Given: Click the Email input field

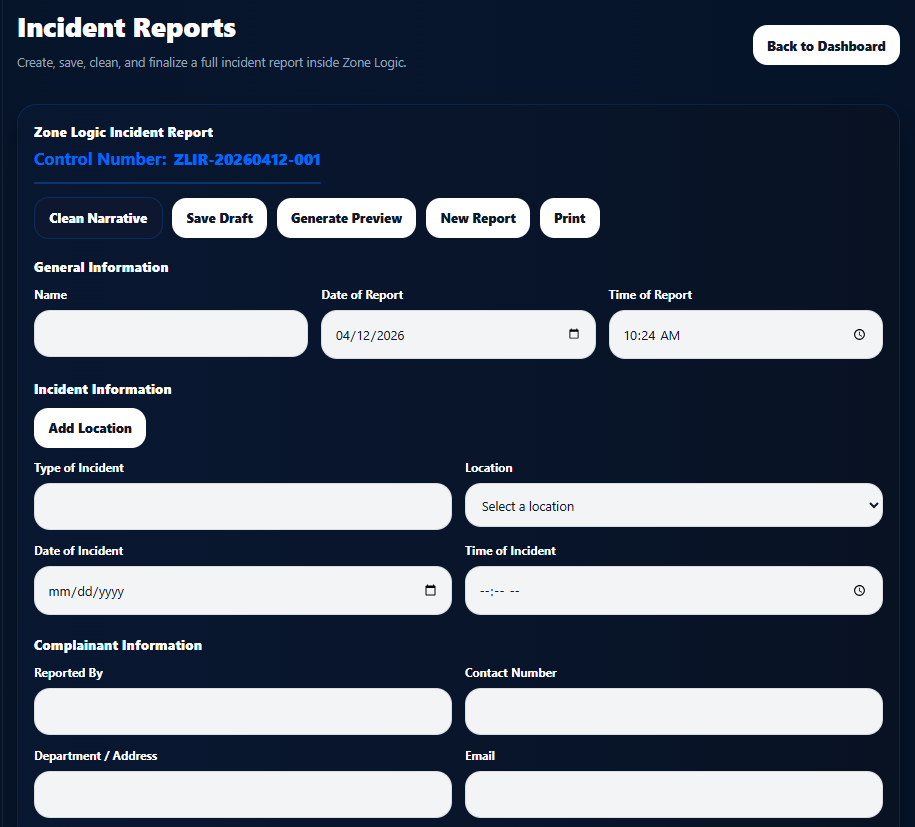Looking at the screenshot, I should pos(673,794).
